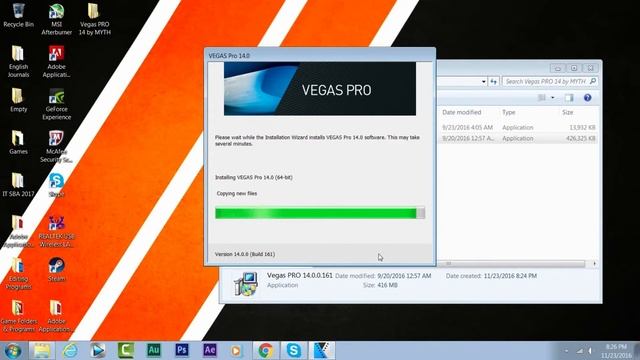
Task: Open the orange-arrow player taskbar icon
Action: coord(236,351)
